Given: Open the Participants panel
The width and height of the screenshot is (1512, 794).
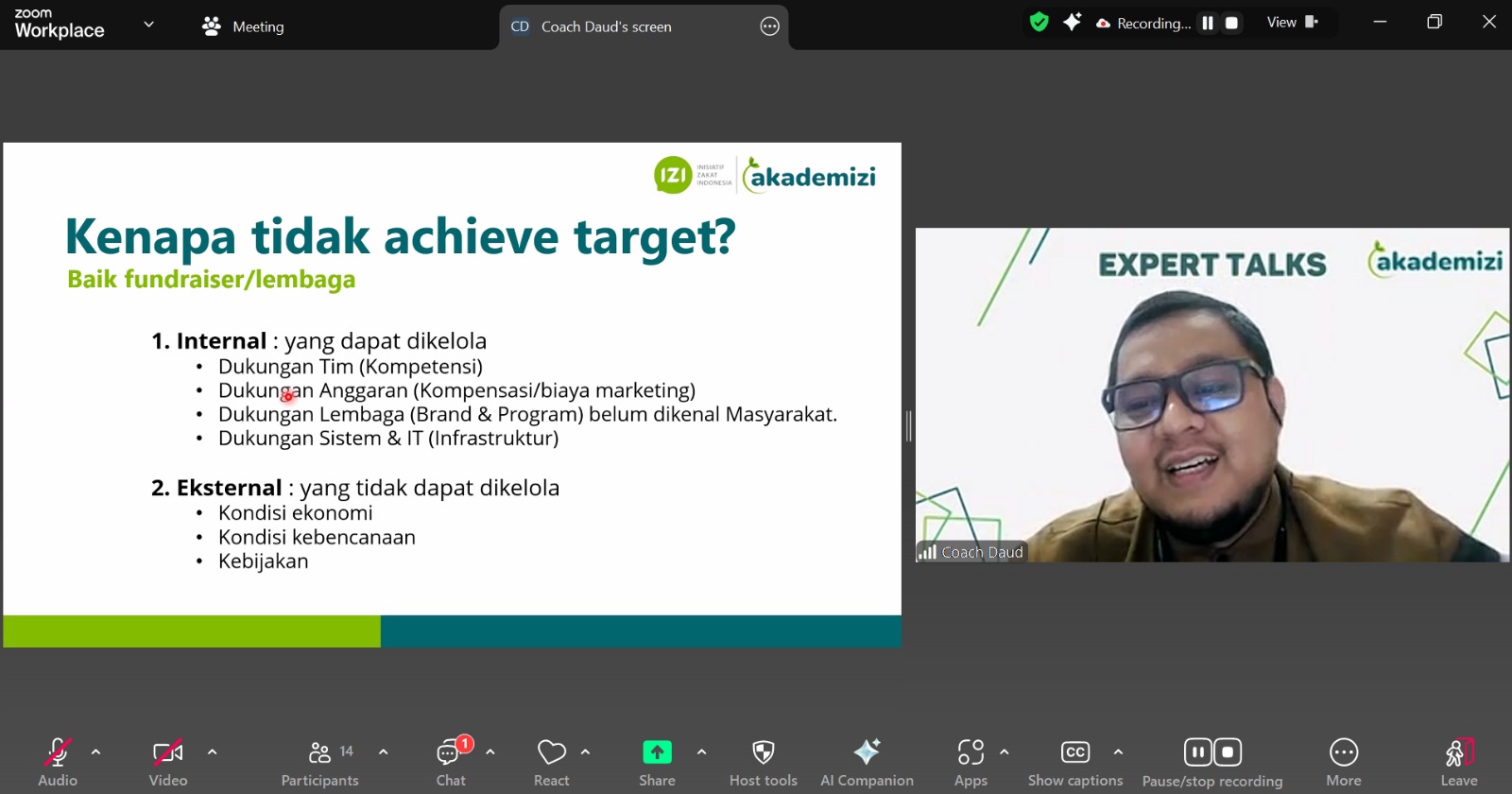Looking at the screenshot, I should 319,763.
